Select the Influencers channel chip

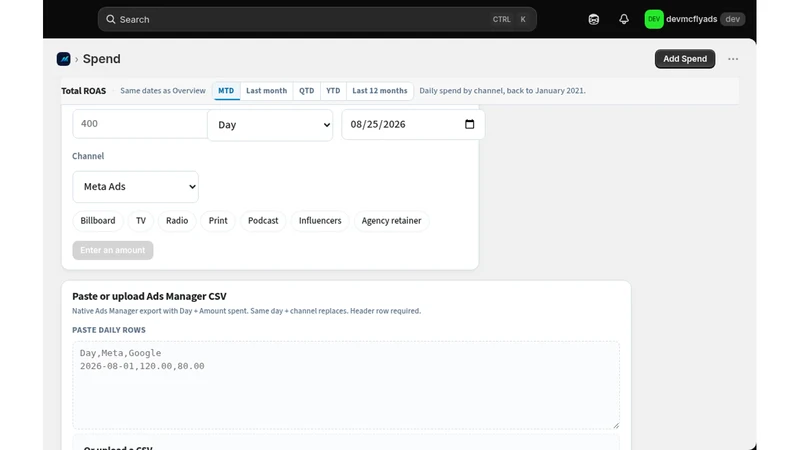(320, 221)
